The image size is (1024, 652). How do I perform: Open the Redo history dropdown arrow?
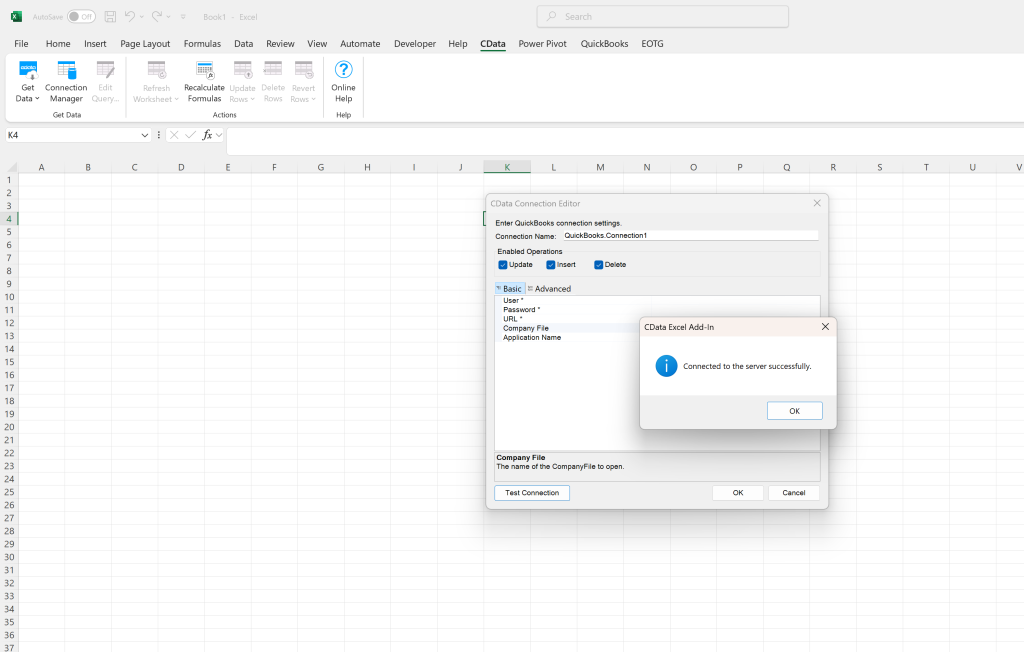tap(168, 17)
